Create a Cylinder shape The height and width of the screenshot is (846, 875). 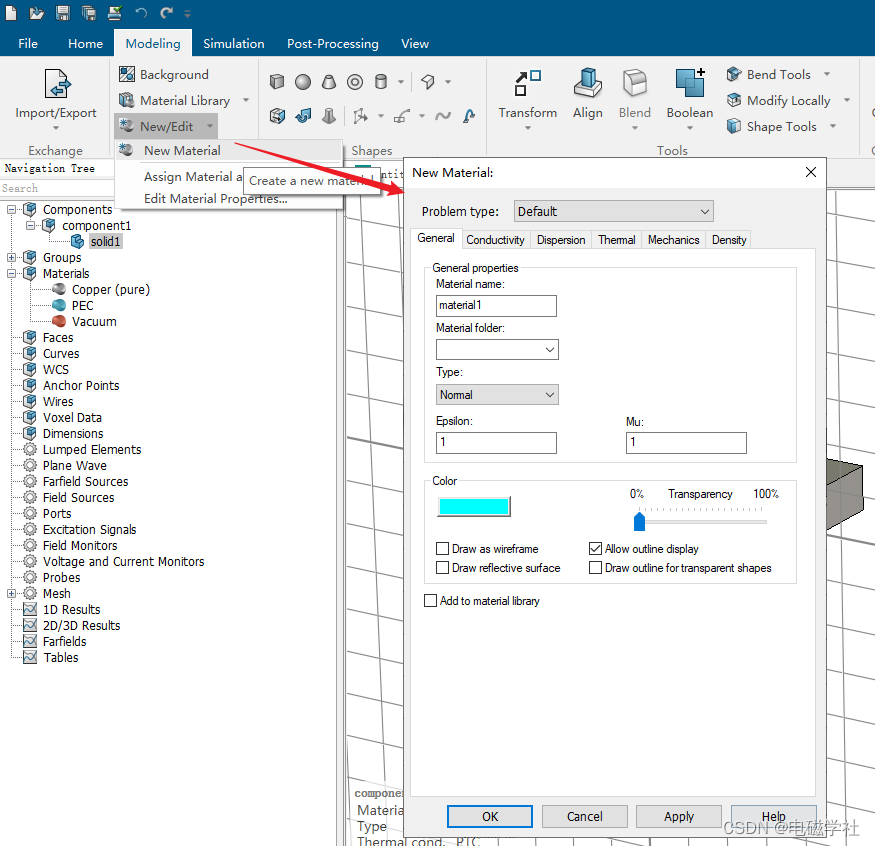[x=381, y=82]
